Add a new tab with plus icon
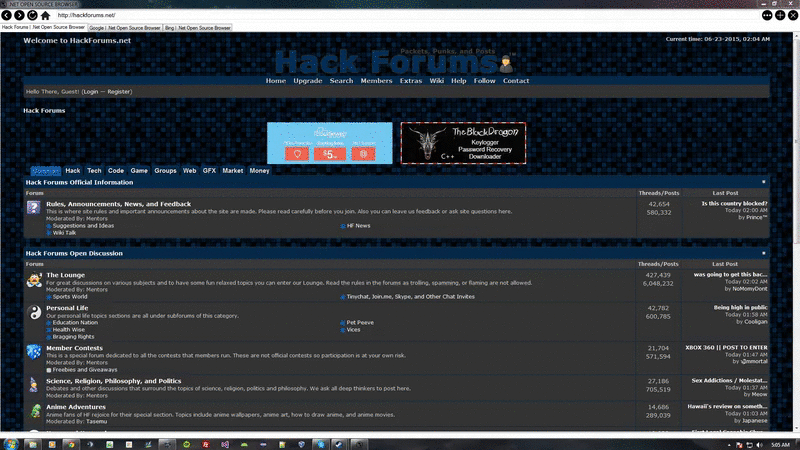The height and width of the screenshot is (450, 800). point(780,15)
